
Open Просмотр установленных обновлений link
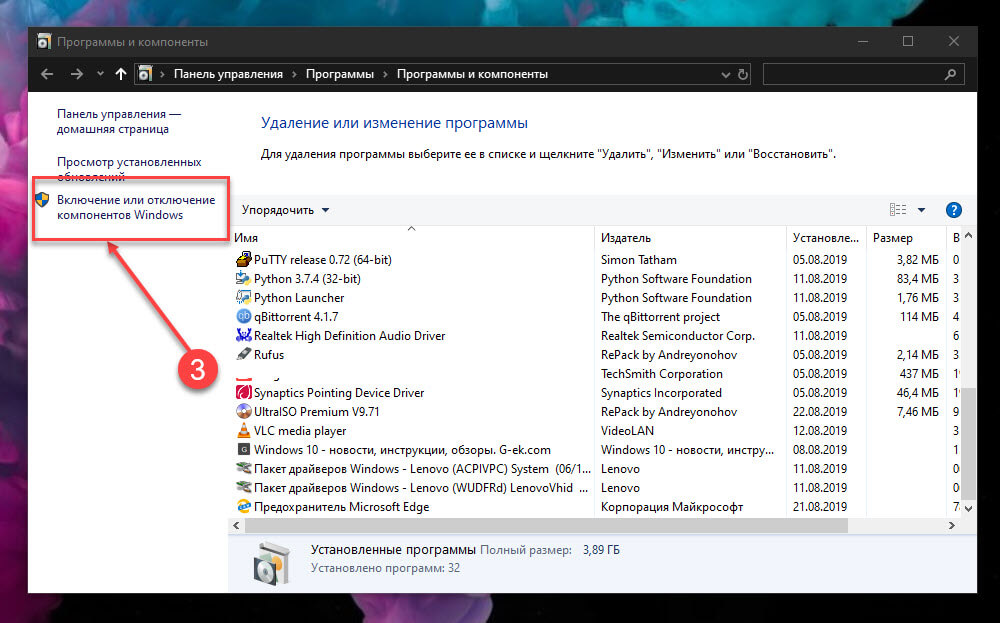[129, 169]
